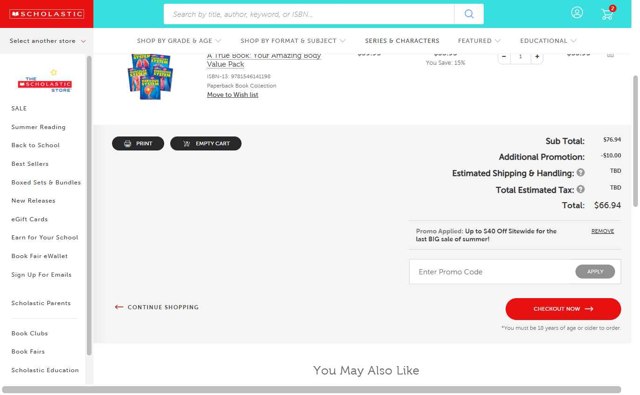Click Checkout Now button
This screenshot has width=640, height=395.
point(563,309)
